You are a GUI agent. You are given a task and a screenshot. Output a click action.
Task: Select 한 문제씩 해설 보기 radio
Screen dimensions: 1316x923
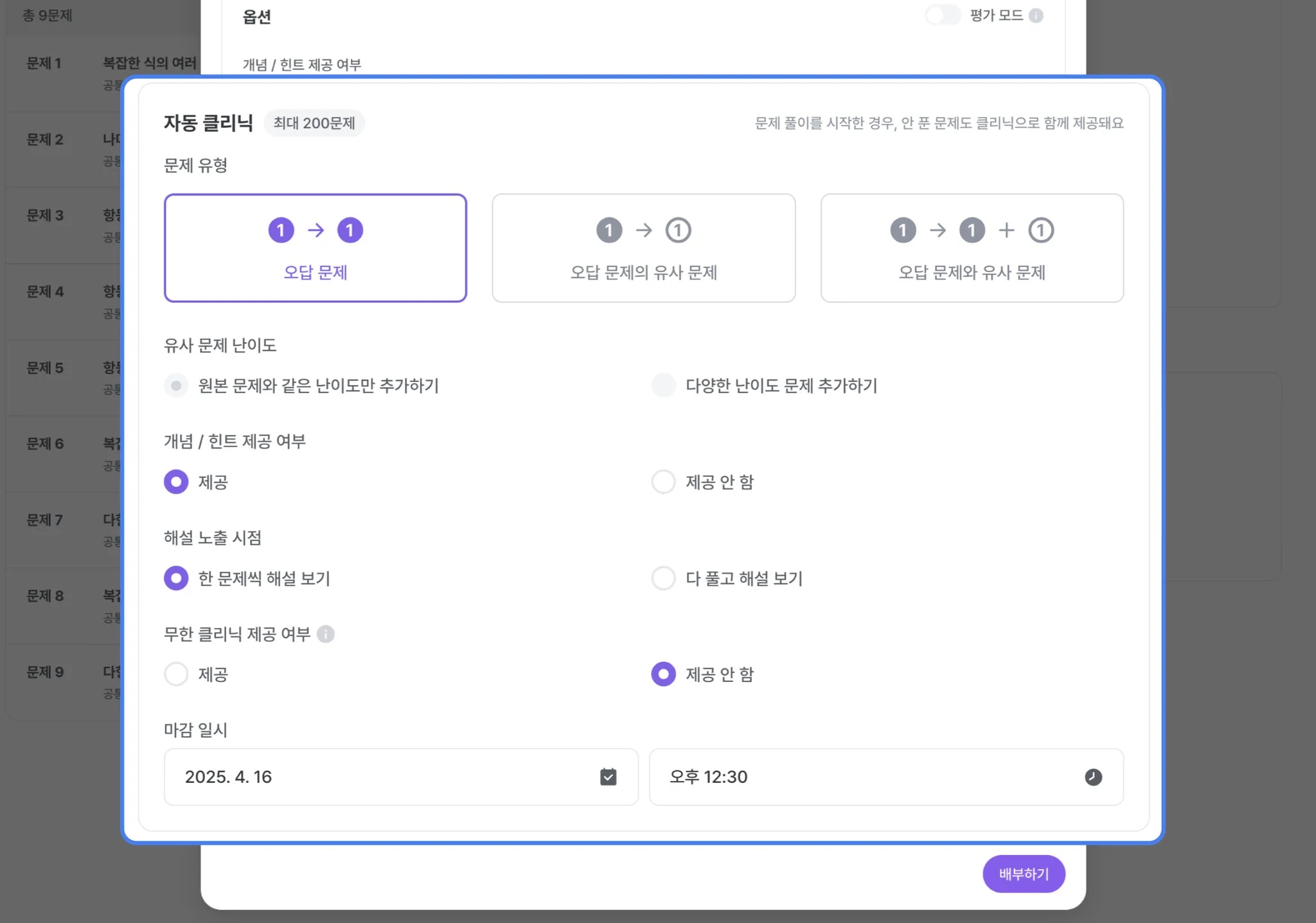pos(176,578)
